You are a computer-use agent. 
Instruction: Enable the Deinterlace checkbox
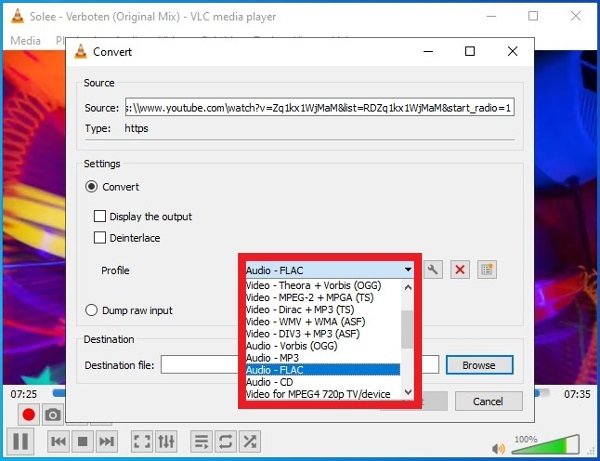pyautogui.click(x=100, y=238)
